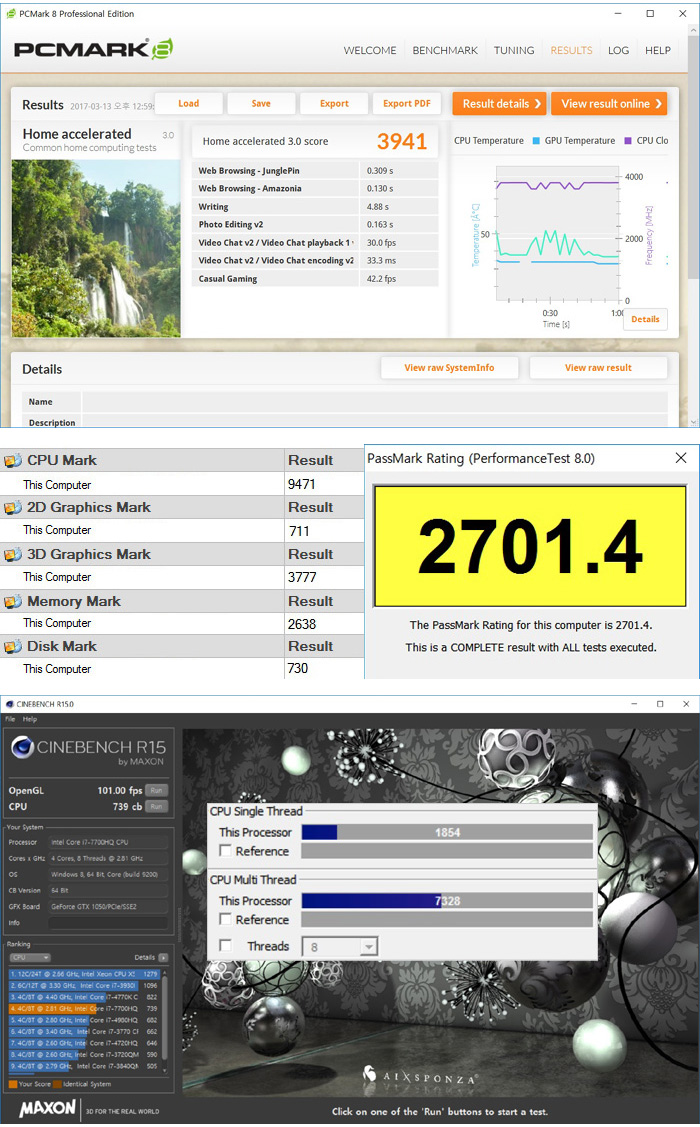This screenshot has width=700, height=1127.
Task: Click the MAXON logo in Cinebench
Action: tap(47, 1108)
